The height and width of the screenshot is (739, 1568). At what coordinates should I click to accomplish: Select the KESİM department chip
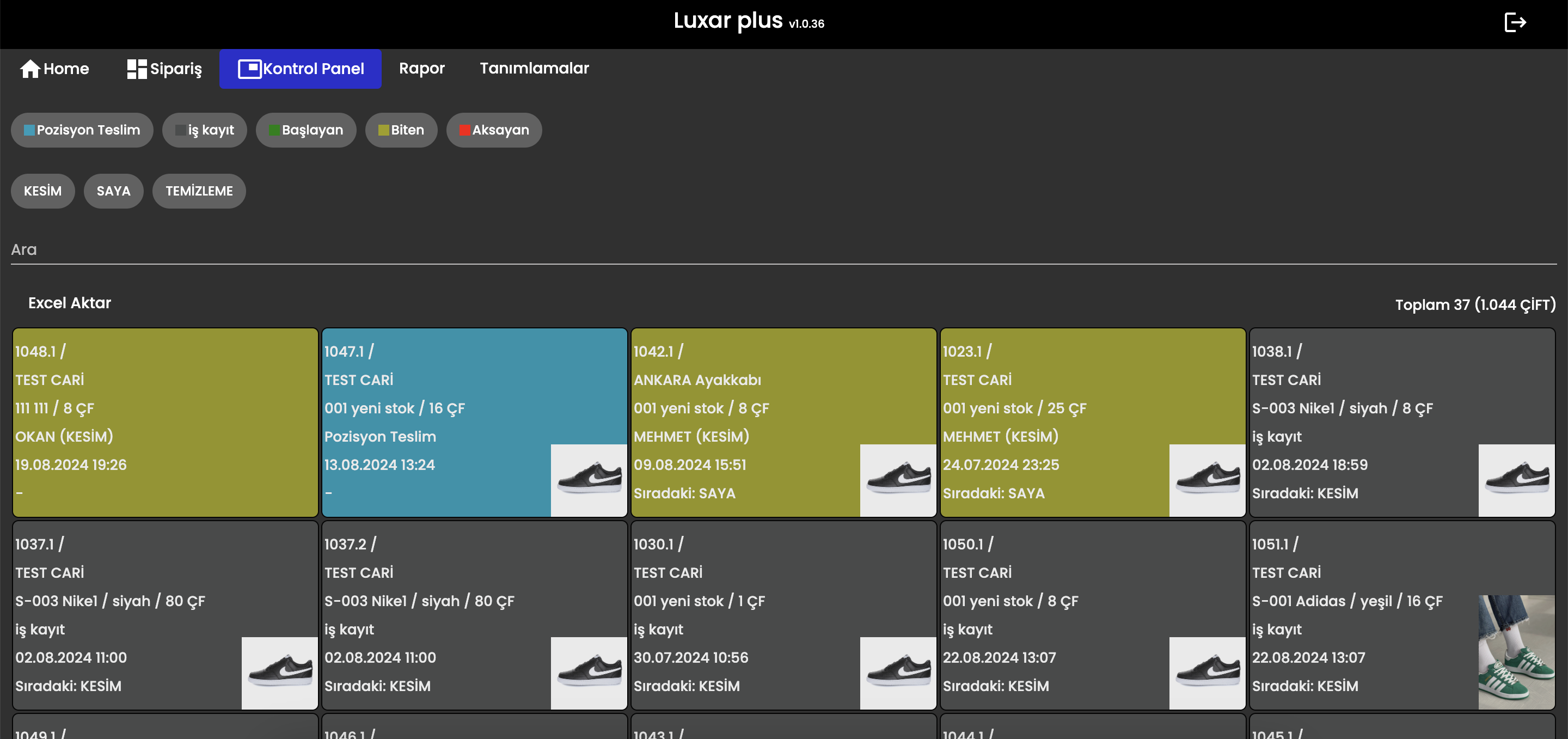tap(42, 191)
